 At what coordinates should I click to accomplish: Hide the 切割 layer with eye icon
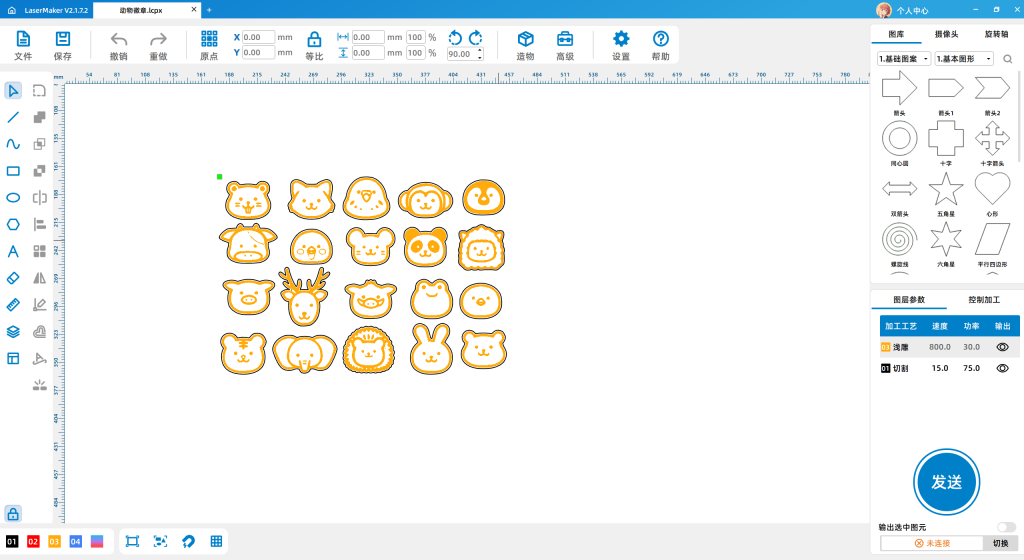1002,368
